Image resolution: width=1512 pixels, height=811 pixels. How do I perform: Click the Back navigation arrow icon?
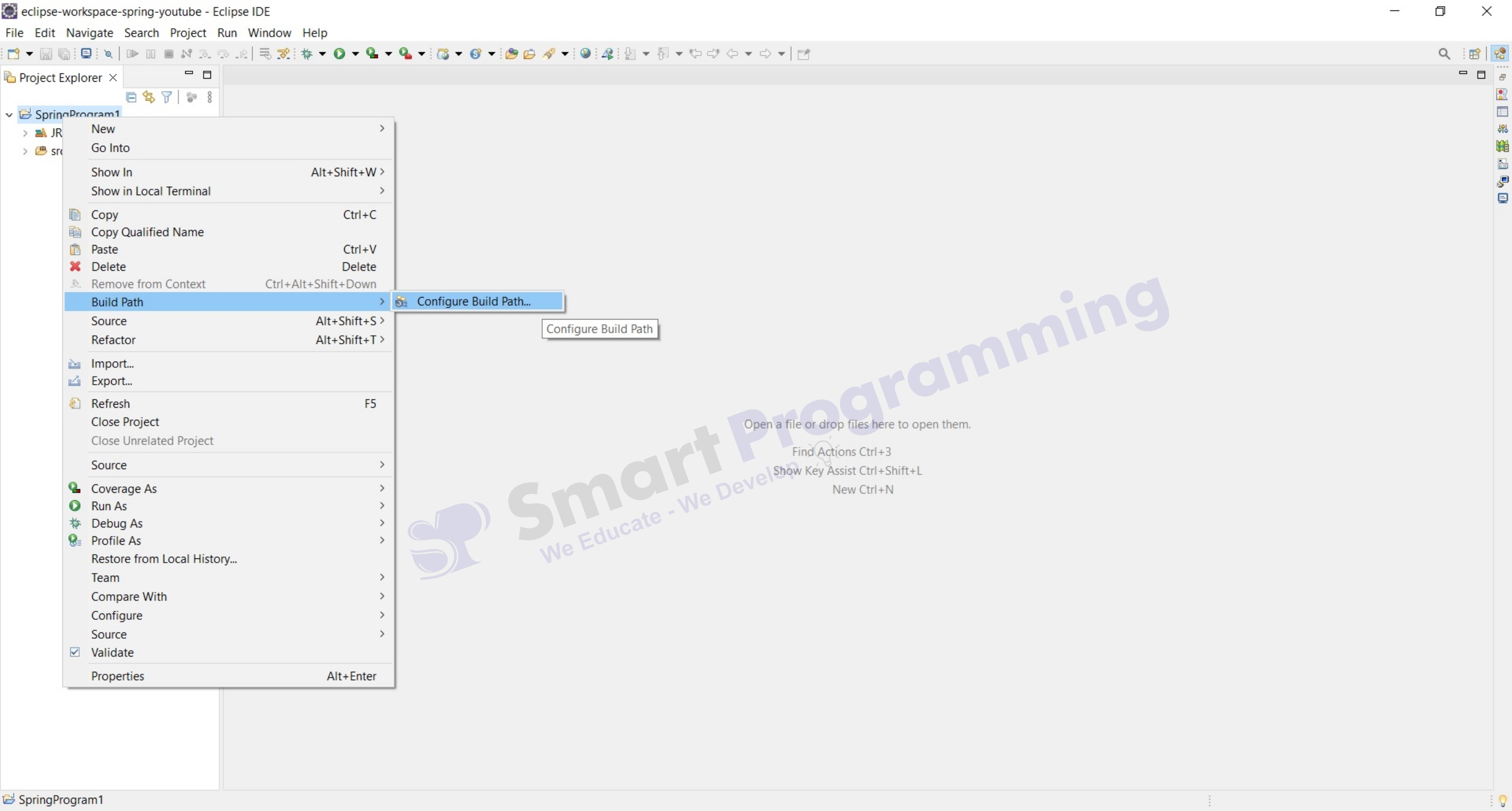click(x=732, y=54)
